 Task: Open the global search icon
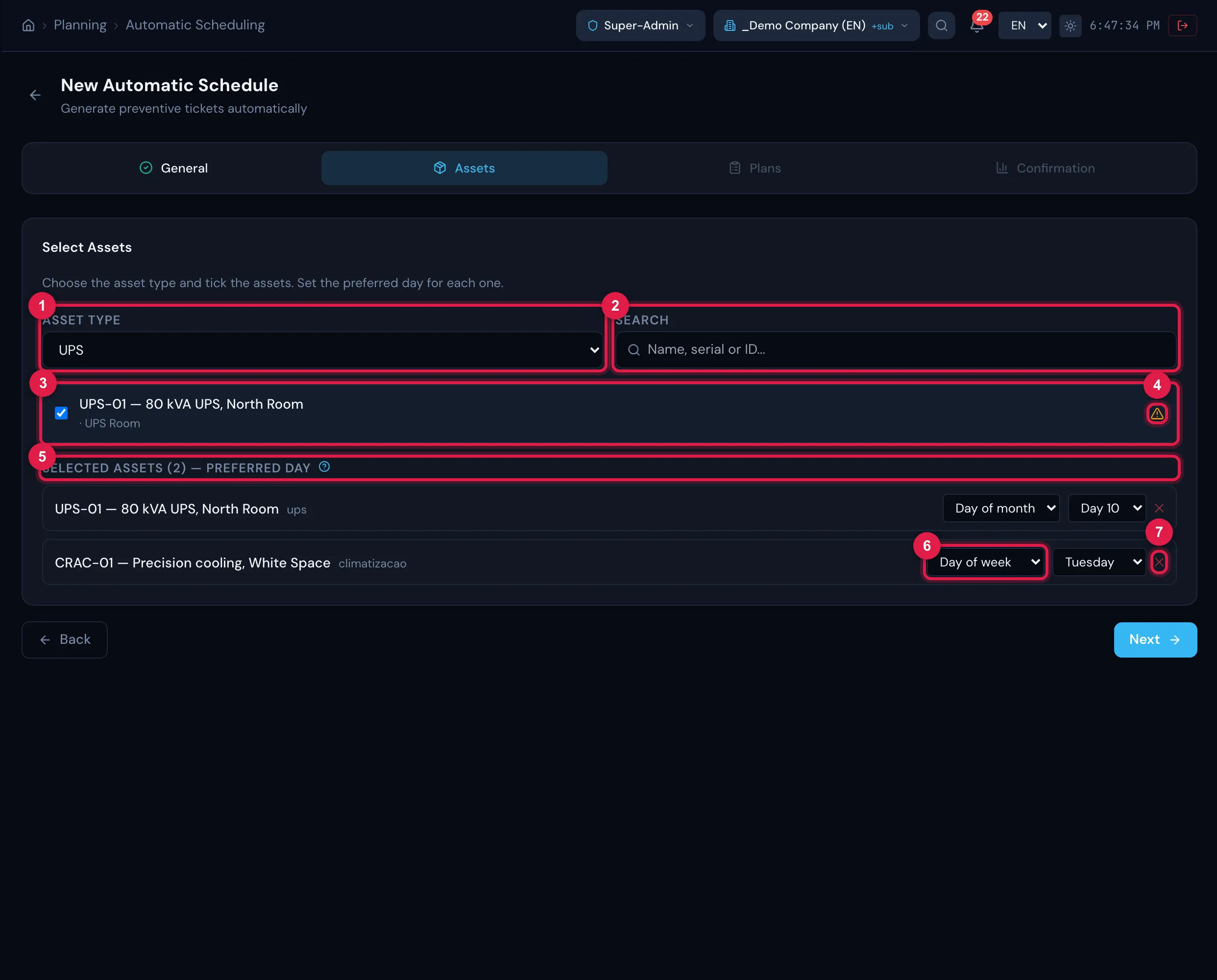click(x=941, y=25)
